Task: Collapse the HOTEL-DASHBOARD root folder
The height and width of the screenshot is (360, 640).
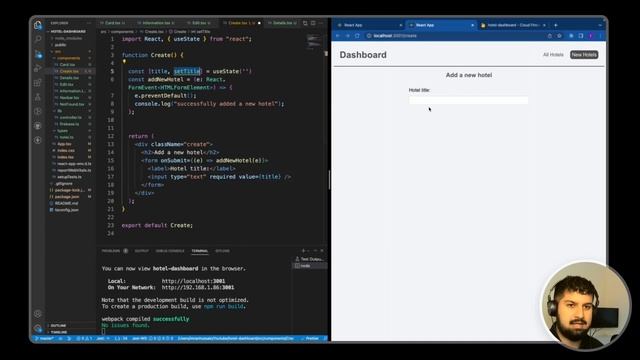Action: click(x=68, y=31)
